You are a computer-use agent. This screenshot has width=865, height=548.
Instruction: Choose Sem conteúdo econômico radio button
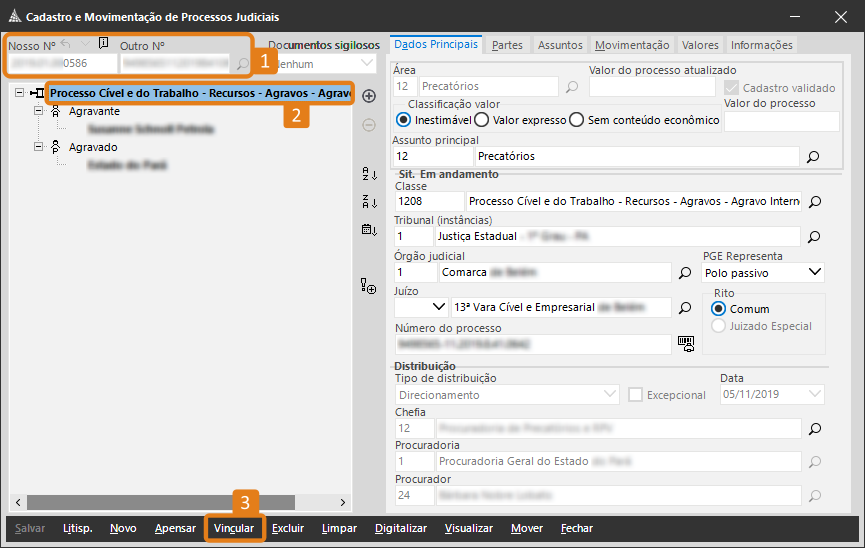pyautogui.click(x=576, y=120)
